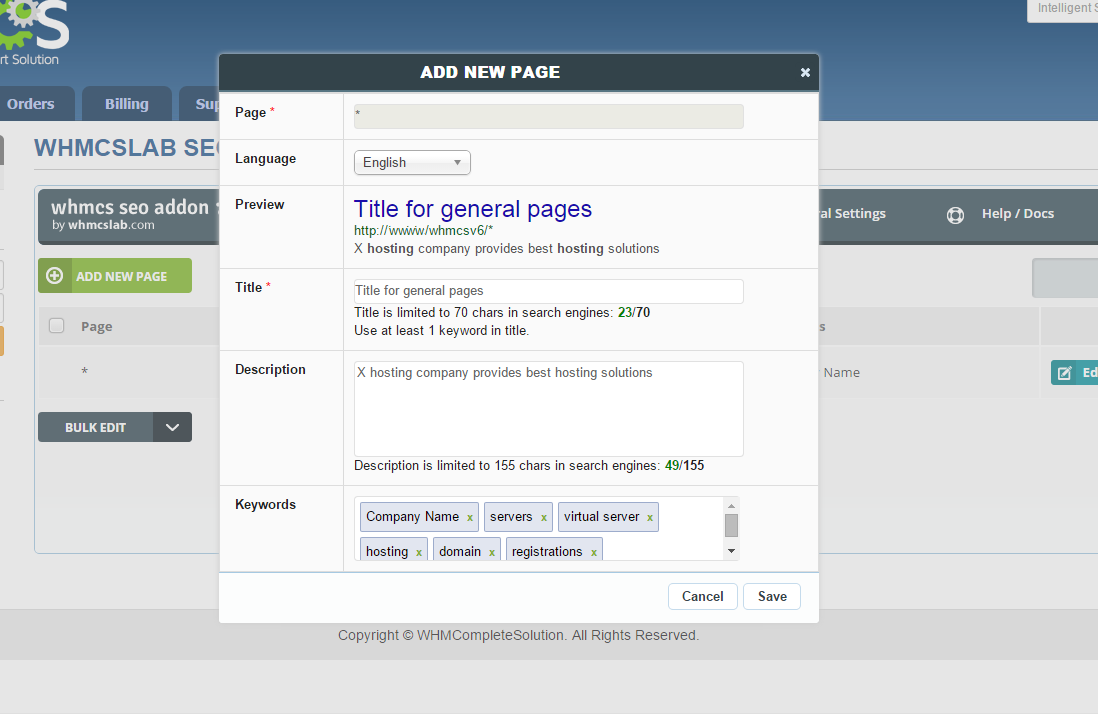The image size is (1098, 714).
Task: Click the whmcslab.com addon banner text
Action: coord(104,225)
